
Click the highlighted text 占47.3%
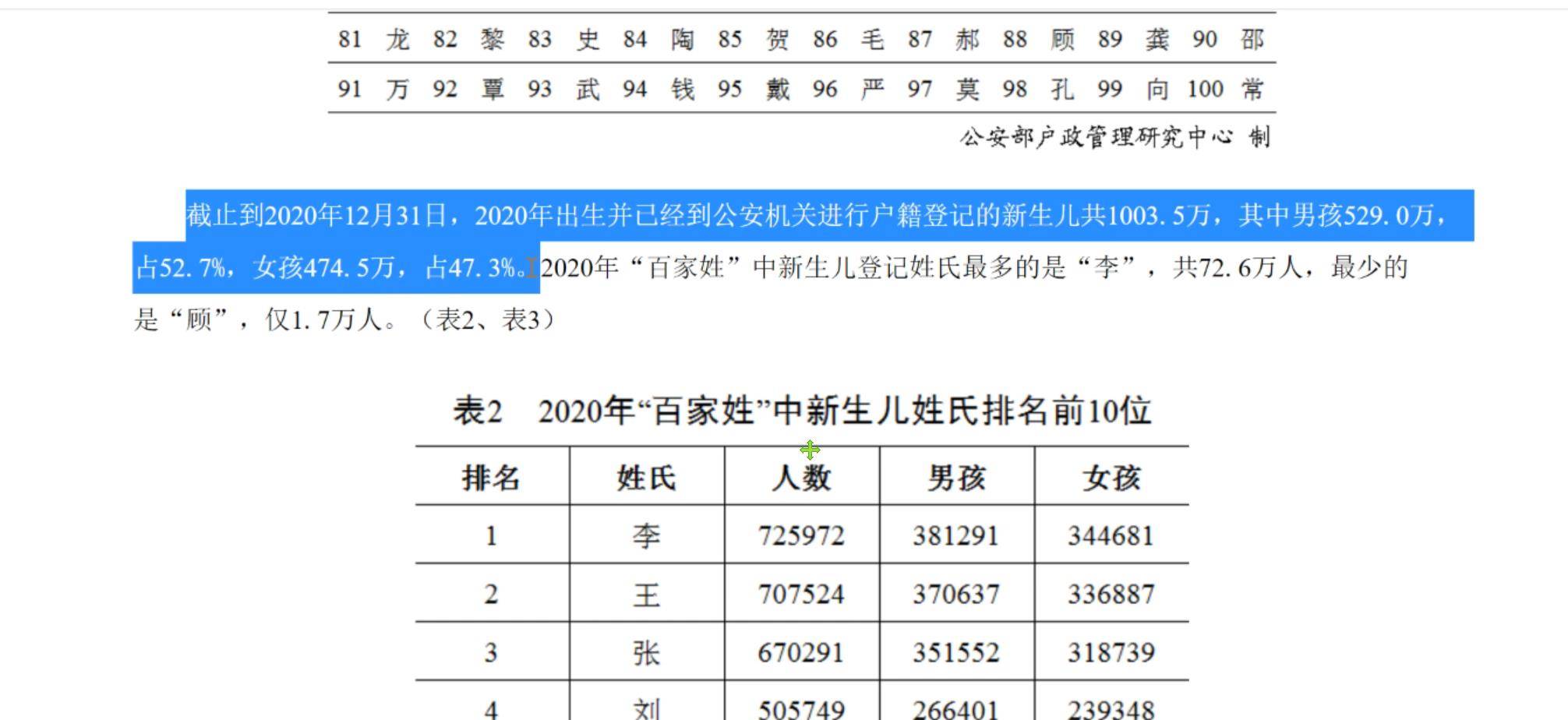pyautogui.click(x=471, y=268)
